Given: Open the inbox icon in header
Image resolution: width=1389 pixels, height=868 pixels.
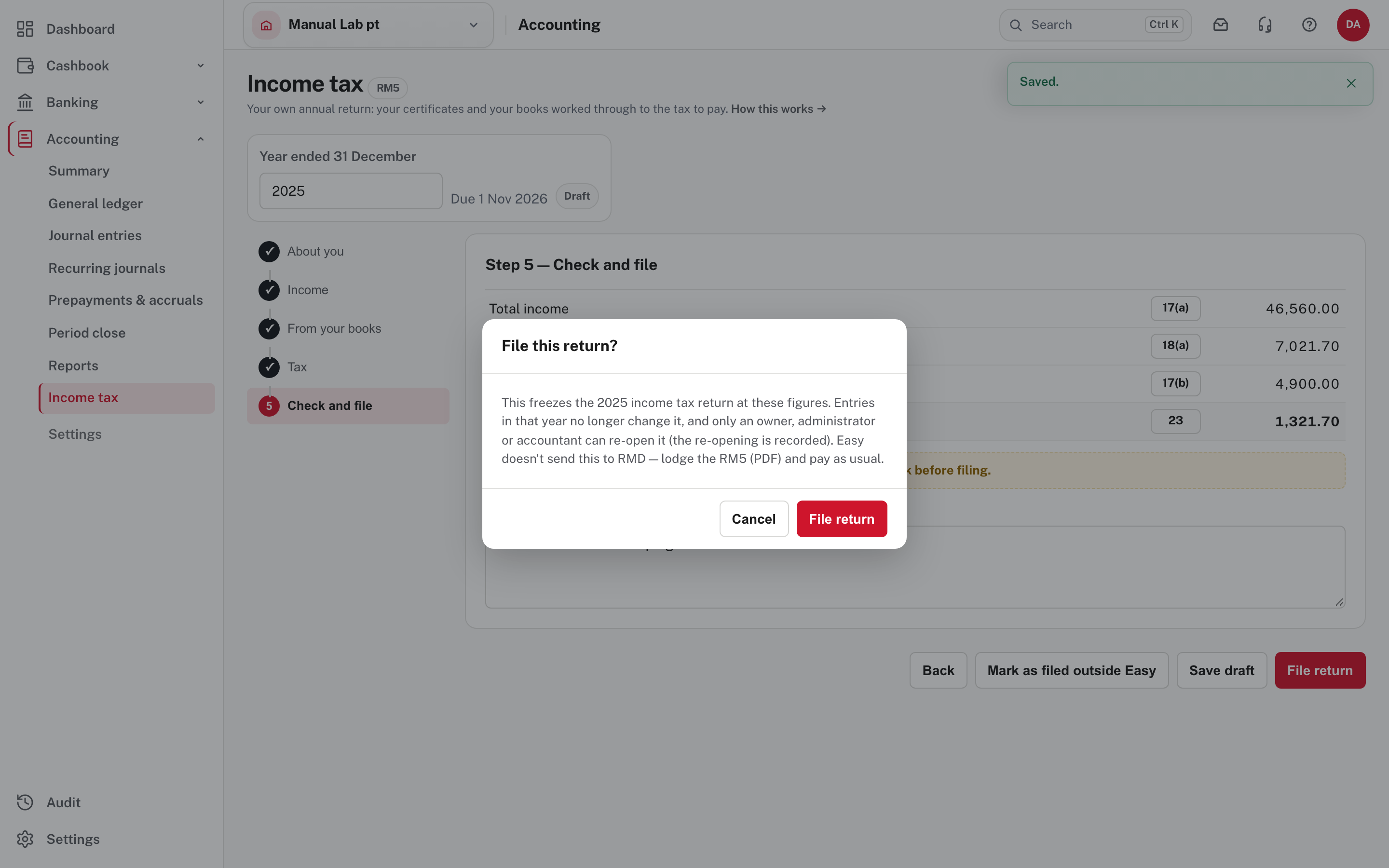Looking at the screenshot, I should point(1220,25).
